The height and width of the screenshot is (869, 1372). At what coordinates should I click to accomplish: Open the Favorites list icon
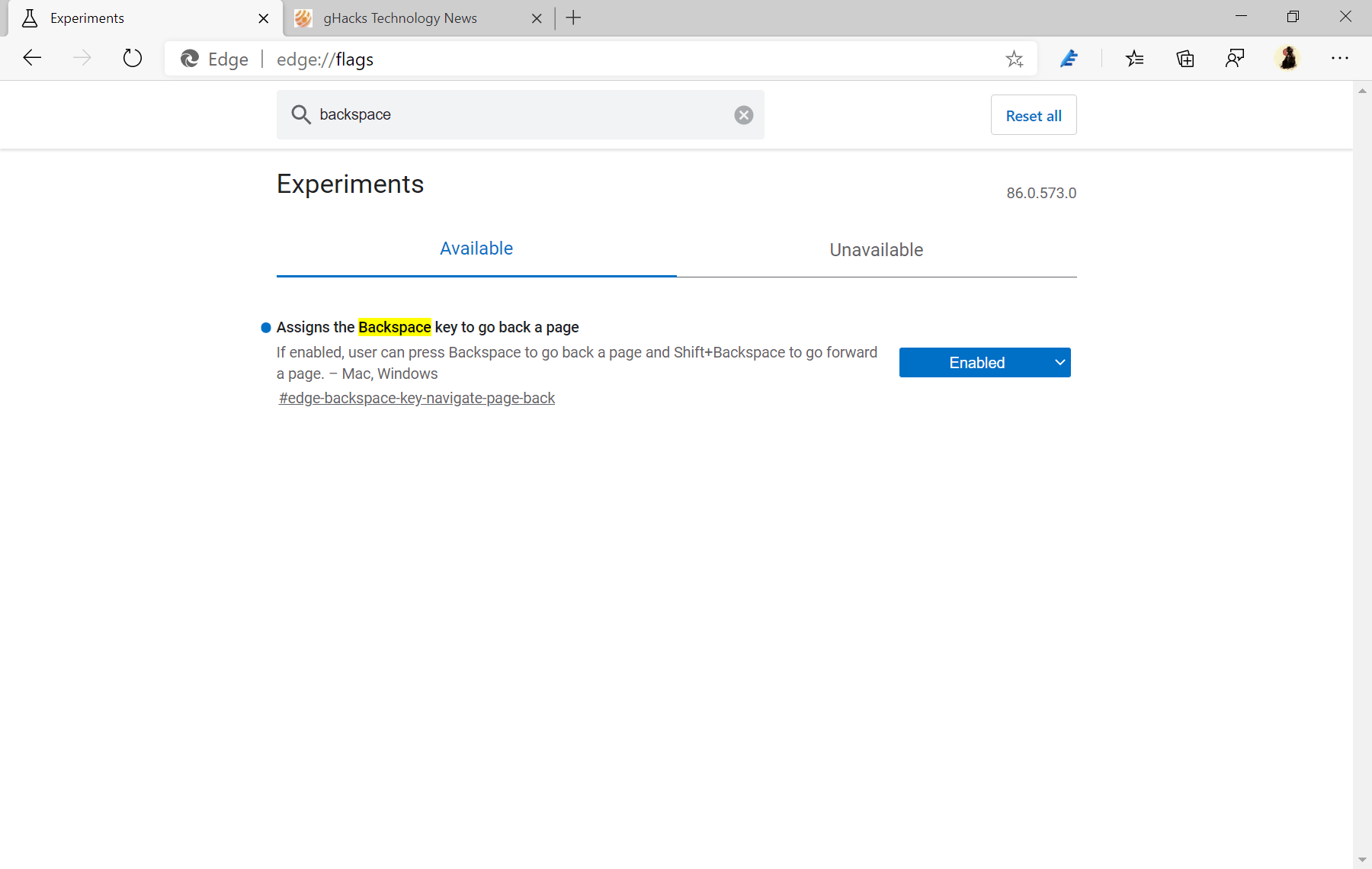[1134, 58]
